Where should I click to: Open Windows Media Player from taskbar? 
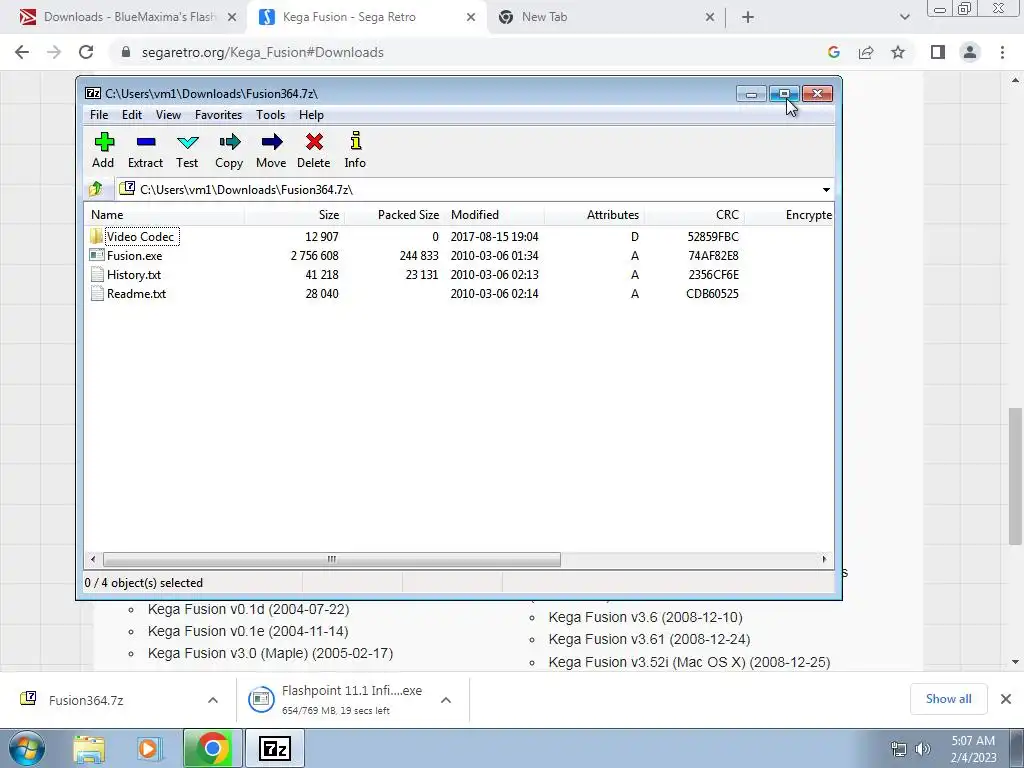click(148, 748)
